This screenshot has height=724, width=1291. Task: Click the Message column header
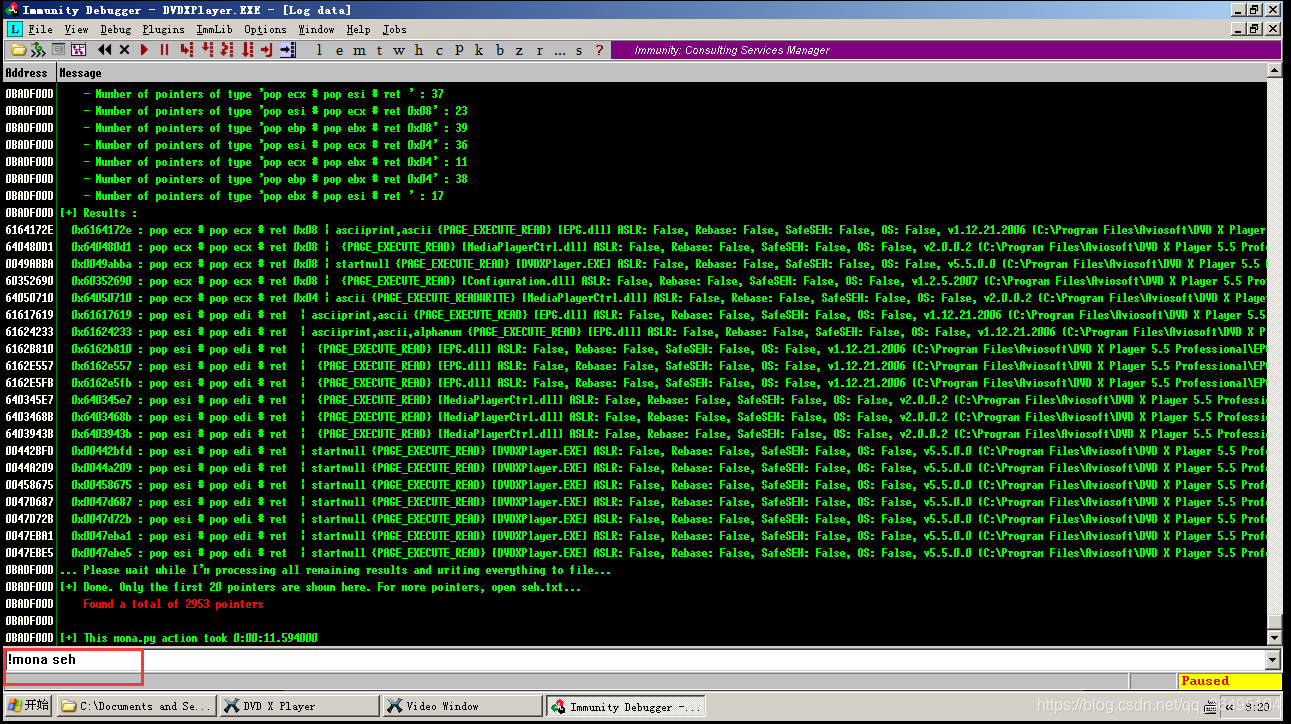click(x=661, y=73)
